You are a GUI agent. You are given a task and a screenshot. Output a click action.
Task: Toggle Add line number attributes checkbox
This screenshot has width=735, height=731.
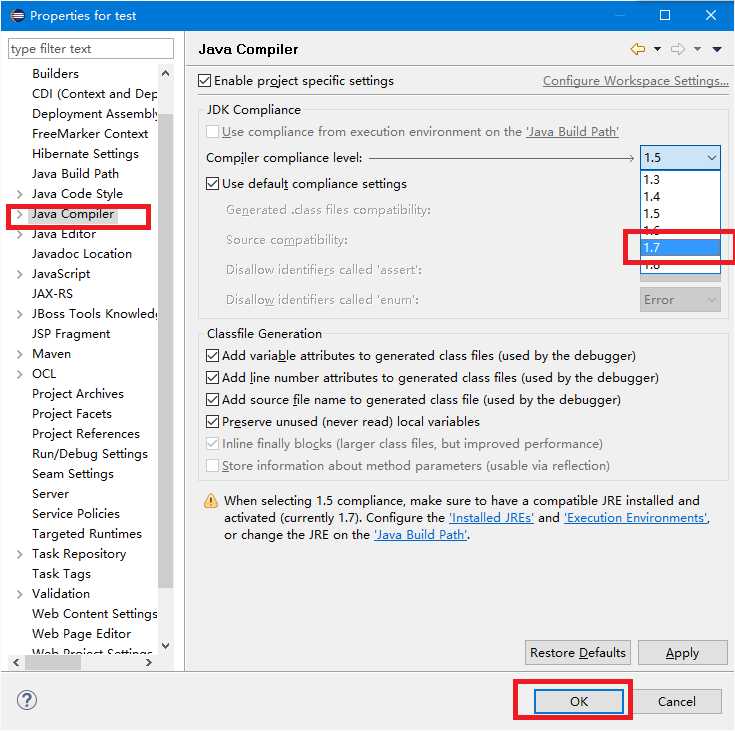tap(212, 377)
